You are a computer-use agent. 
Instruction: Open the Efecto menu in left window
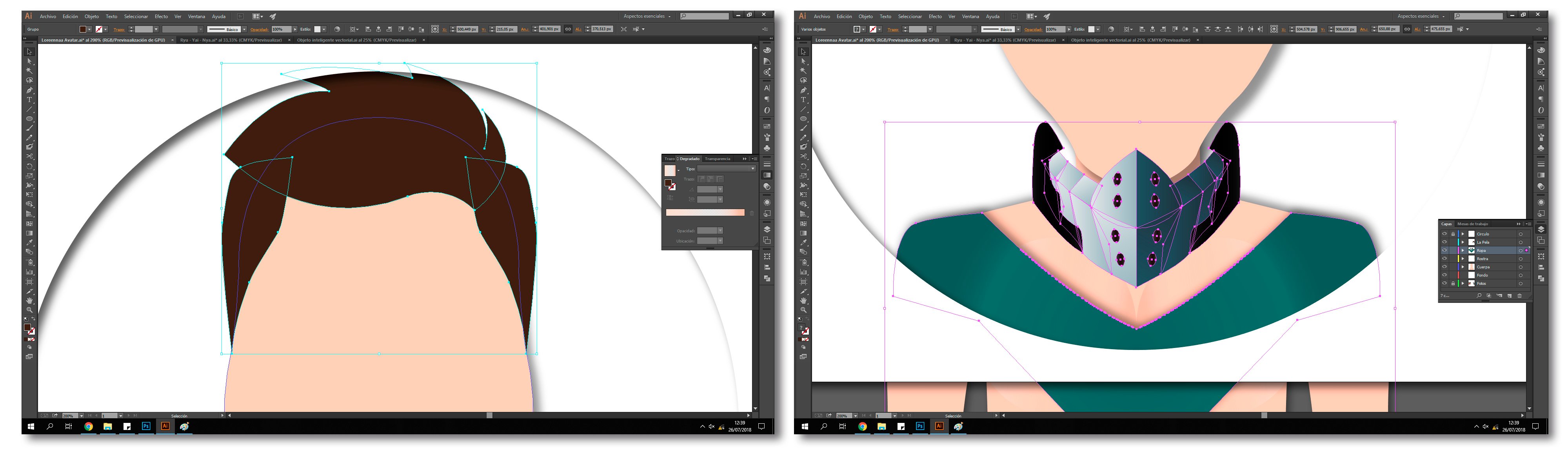(x=161, y=16)
